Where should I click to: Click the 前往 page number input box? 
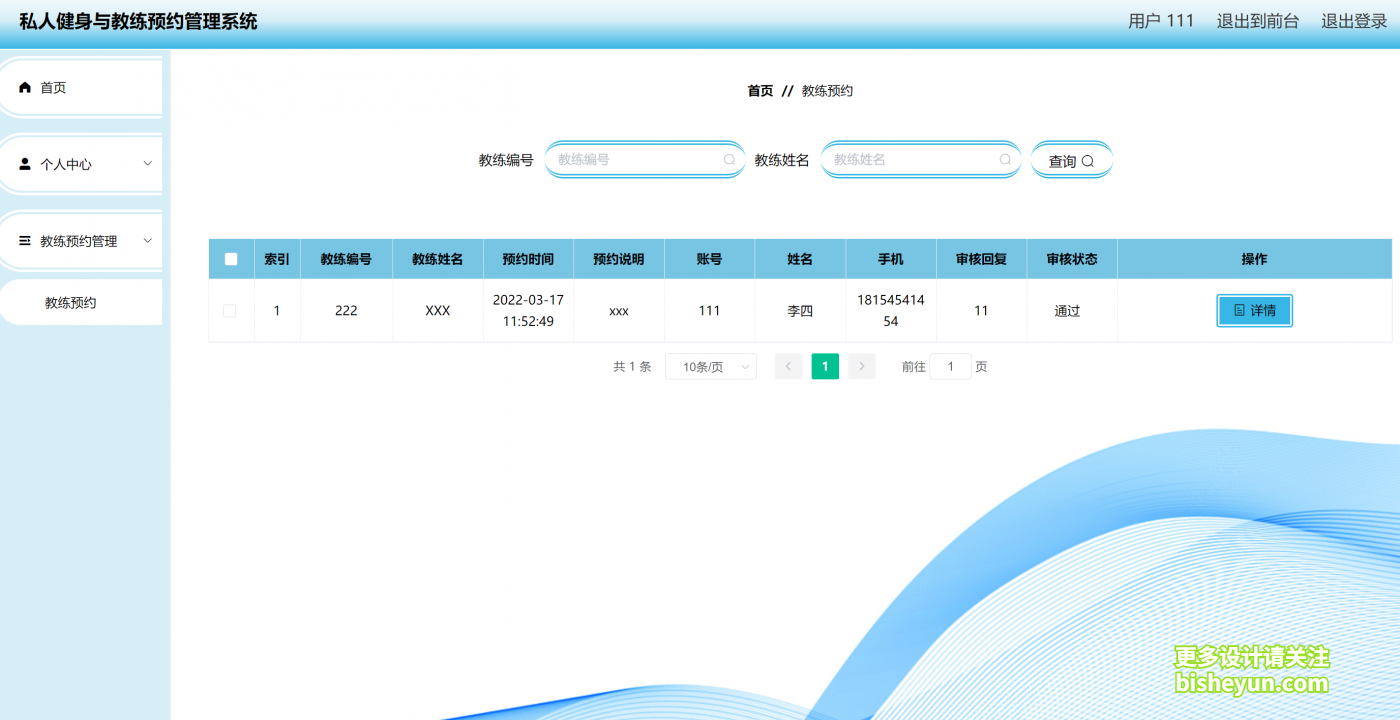[x=951, y=366]
